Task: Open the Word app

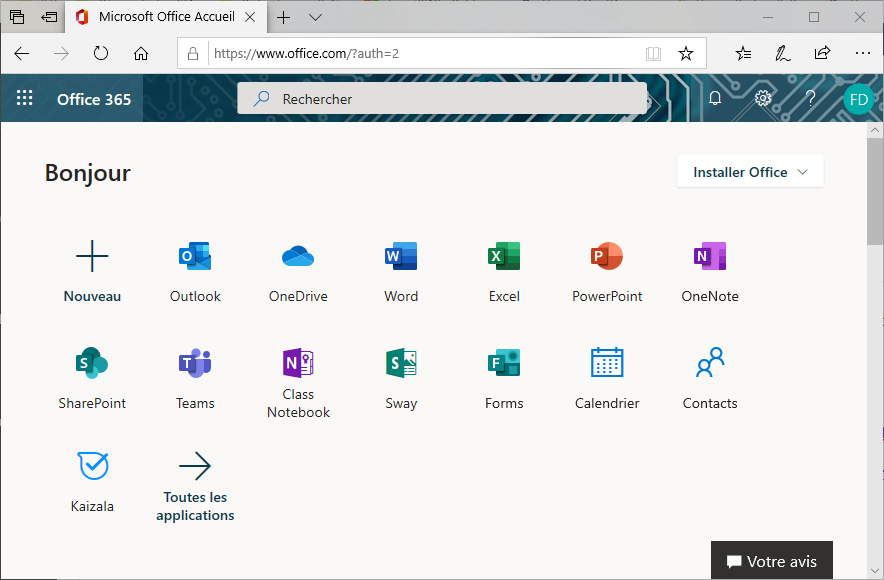Action: point(401,272)
